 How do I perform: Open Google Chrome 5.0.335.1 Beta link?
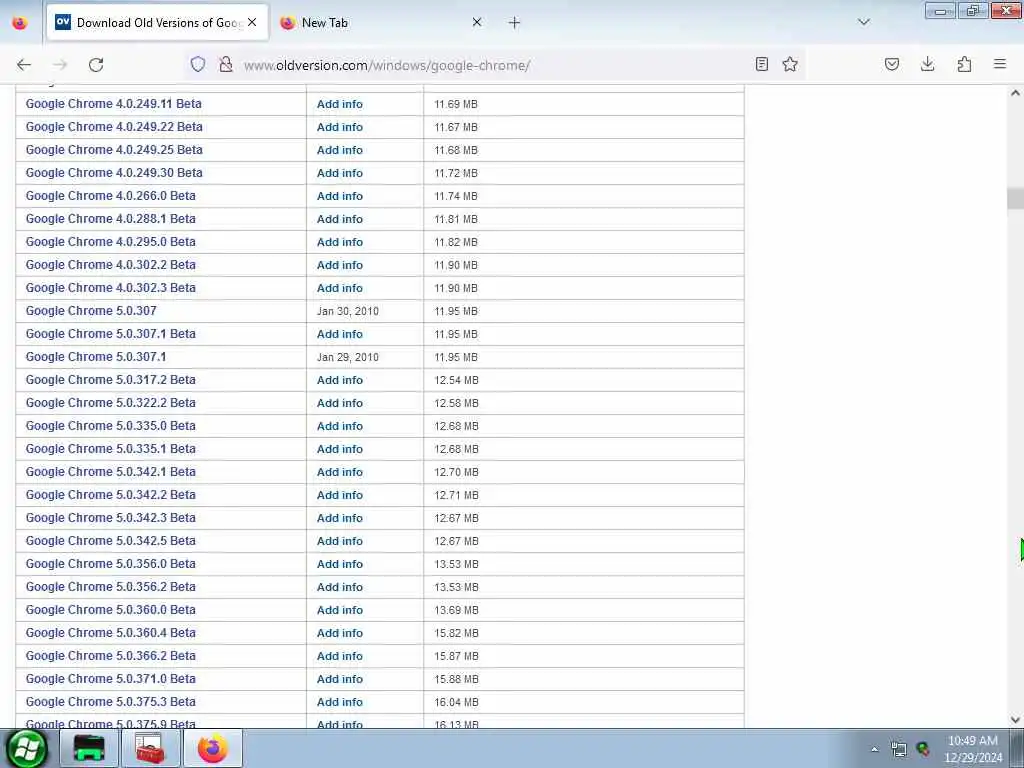coord(110,449)
